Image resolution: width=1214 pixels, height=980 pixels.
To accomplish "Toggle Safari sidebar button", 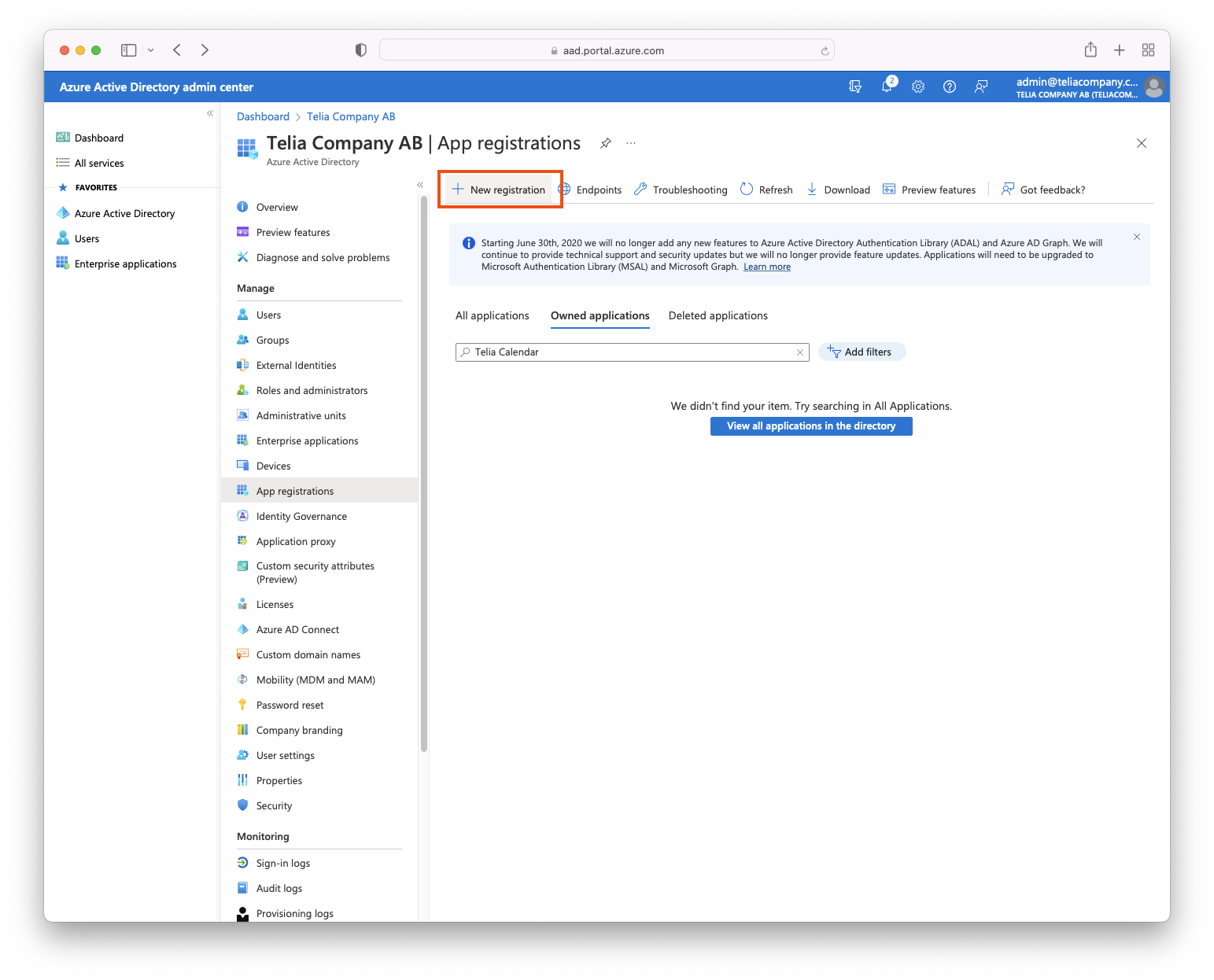I will [x=129, y=50].
